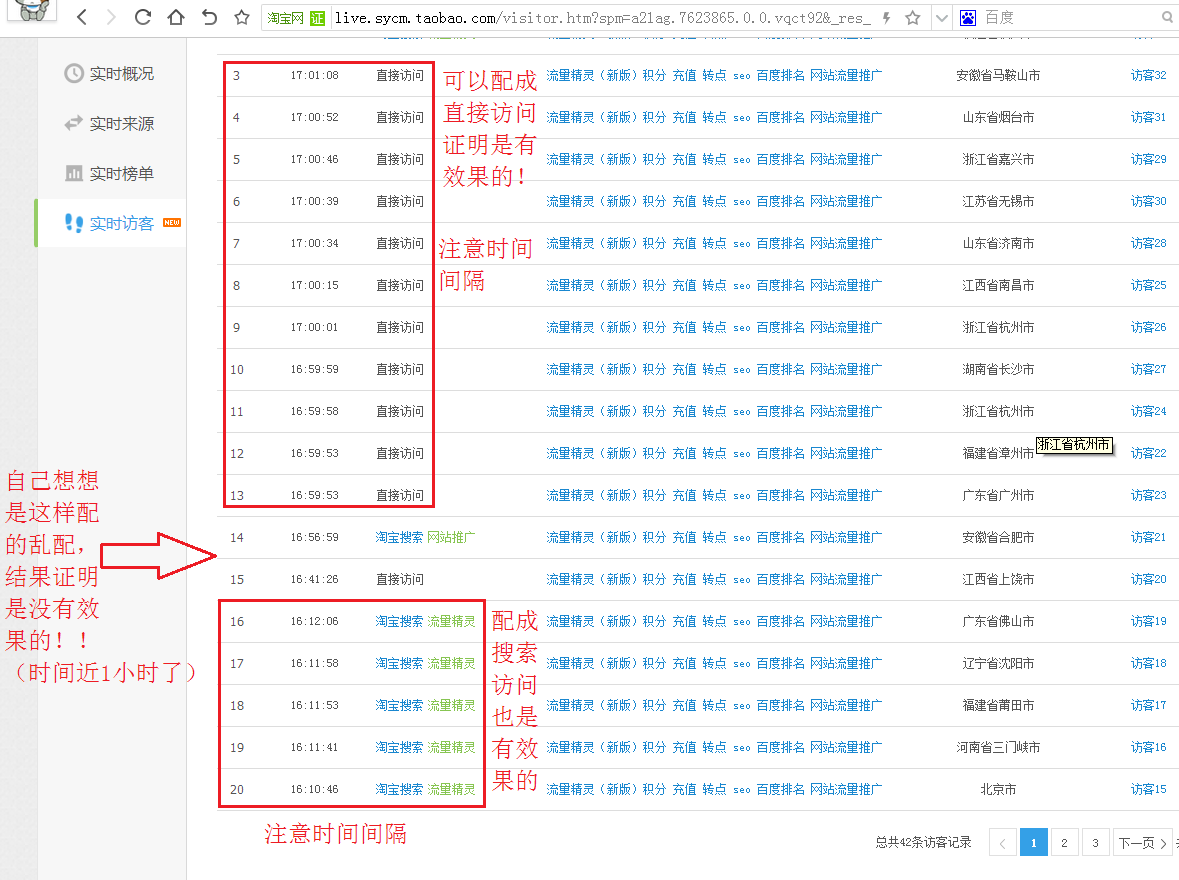
Task: Go to page 3 of visitor records
Action: (x=1096, y=843)
